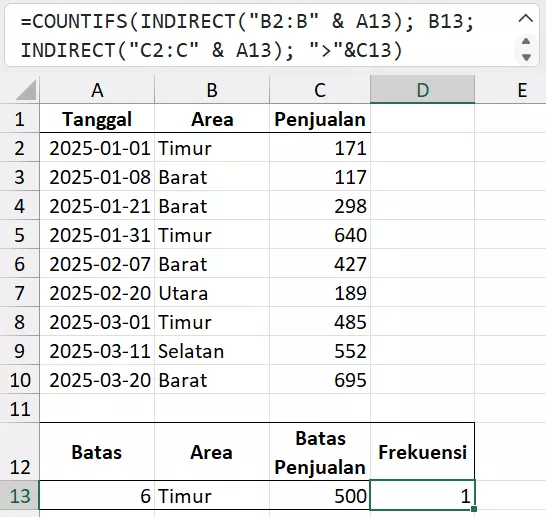Click the sales value 298
The width and height of the screenshot is (546, 518).
pyautogui.click(x=320, y=206)
